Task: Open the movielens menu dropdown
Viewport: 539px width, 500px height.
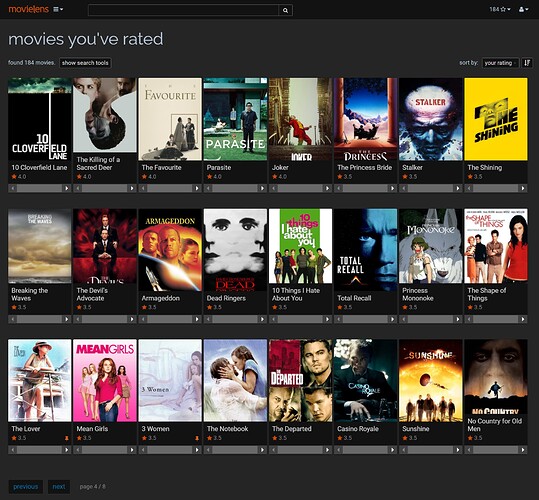Action: pyautogui.click(x=58, y=10)
